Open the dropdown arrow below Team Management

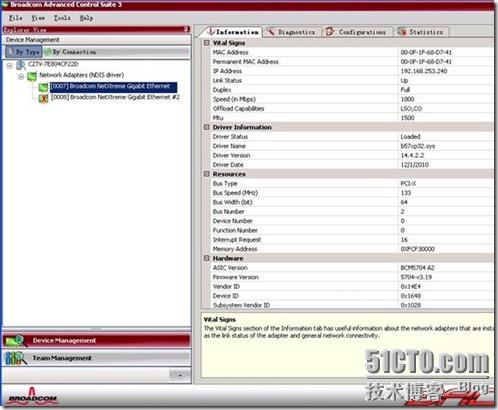coord(180,375)
